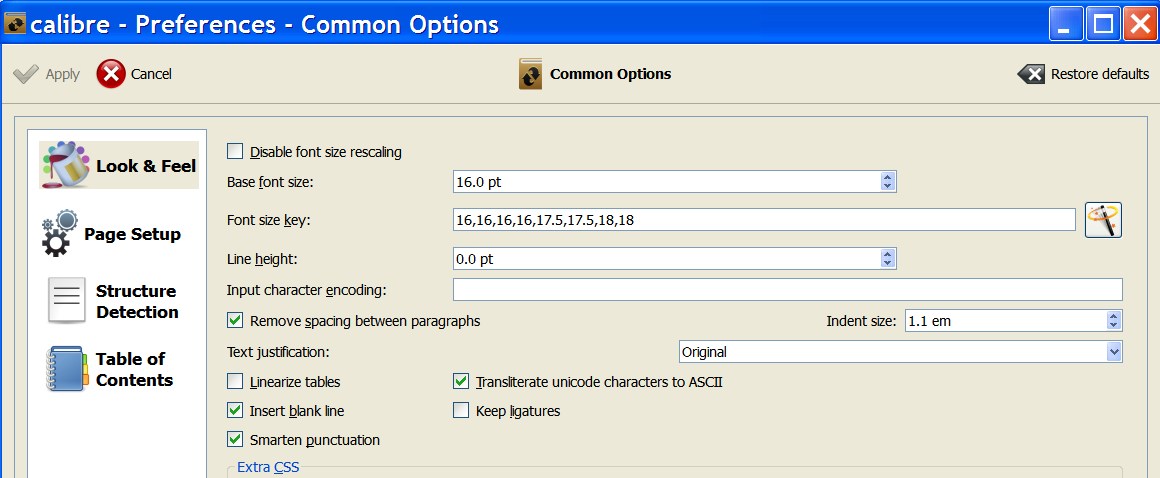Open the font size key wizard

point(1103,220)
